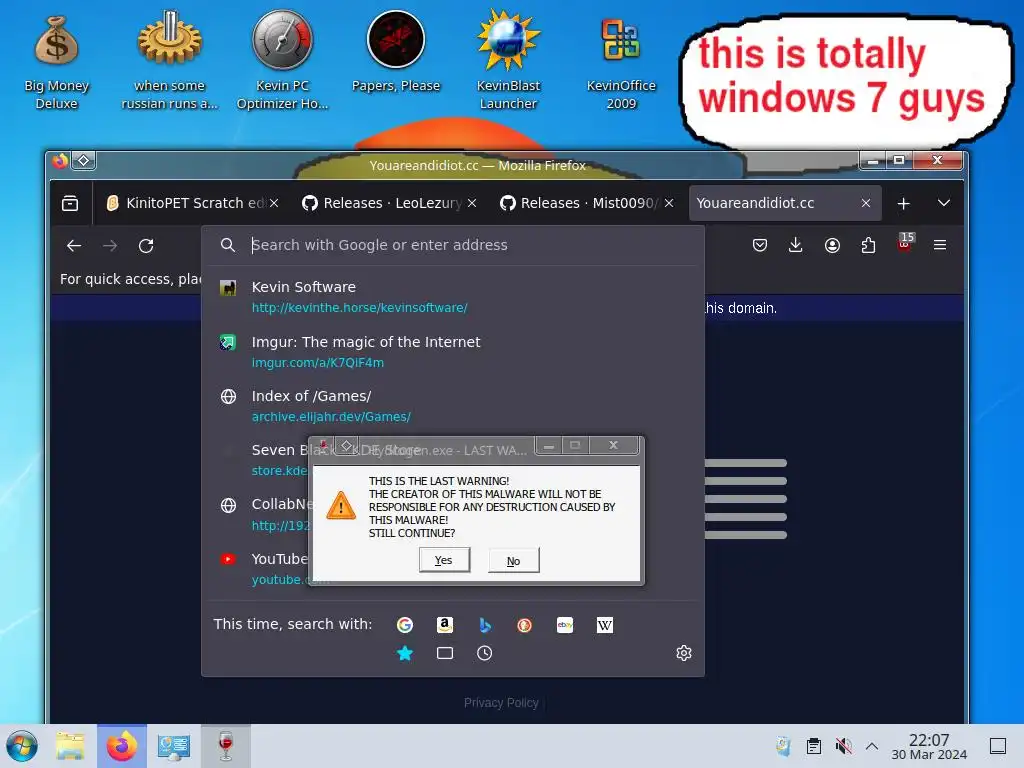The width and height of the screenshot is (1024, 768).
Task: Search this time with DuckDuckGo icon
Action: click(524, 625)
